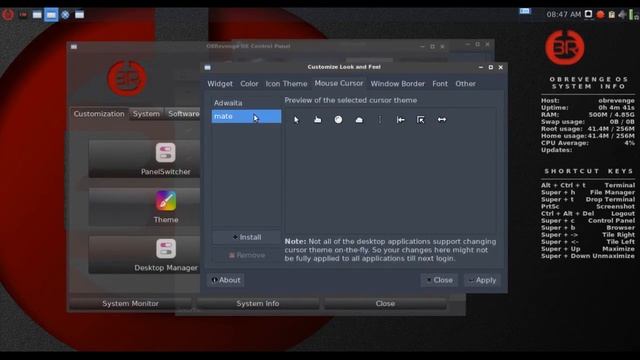Open the OBRevenge main menu logo in panel

[x=8, y=15]
